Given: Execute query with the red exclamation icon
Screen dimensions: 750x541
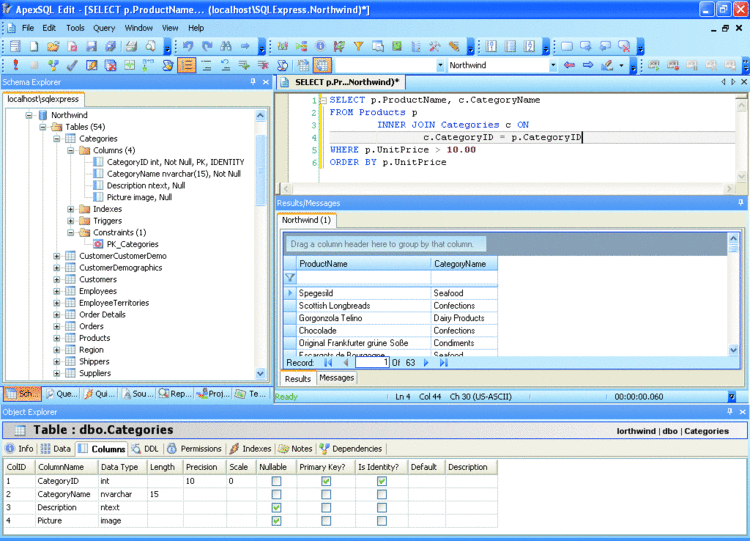Looking at the screenshot, I should pyautogui.click(x=15, y=65).
